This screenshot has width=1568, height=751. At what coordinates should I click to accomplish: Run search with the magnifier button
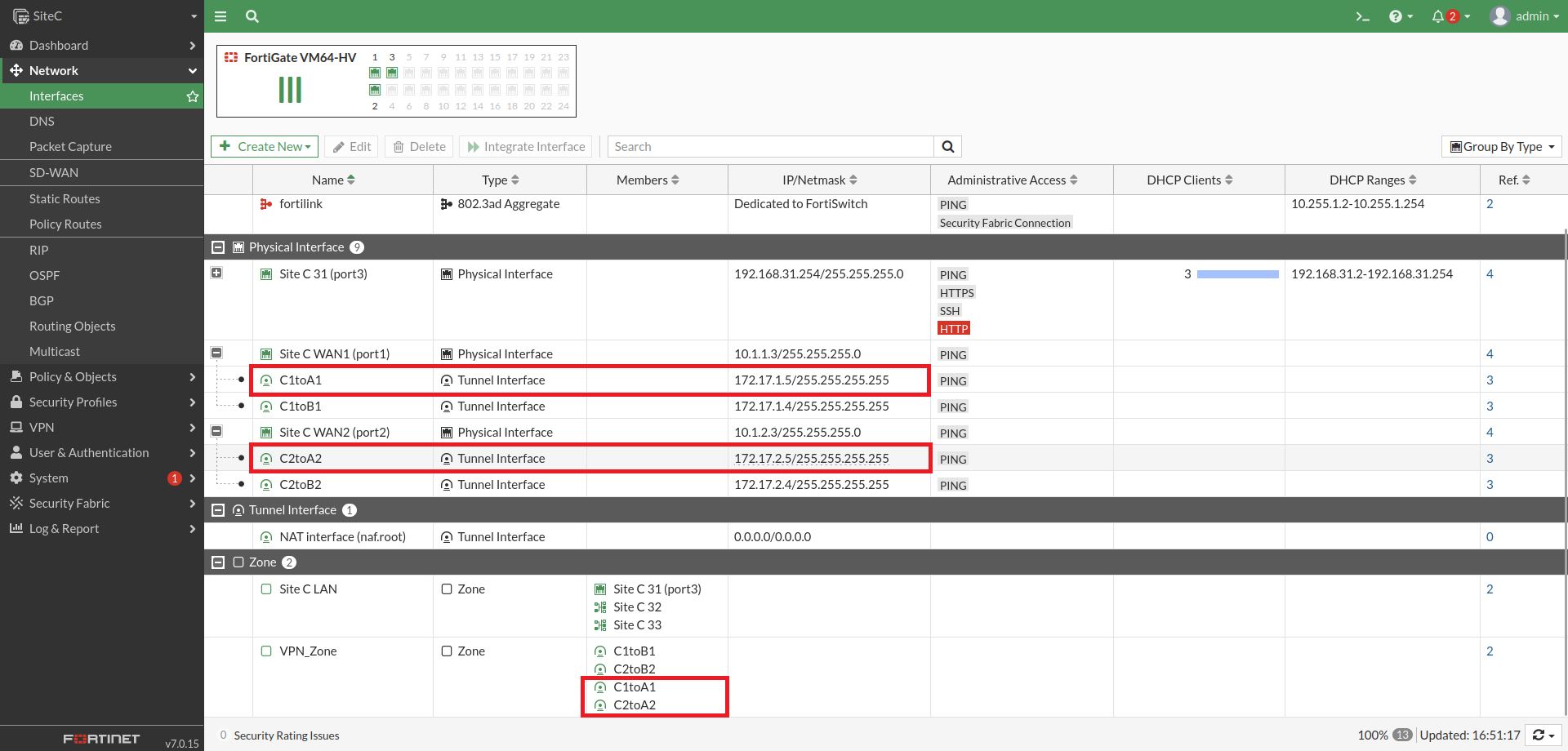coord(948,147)
